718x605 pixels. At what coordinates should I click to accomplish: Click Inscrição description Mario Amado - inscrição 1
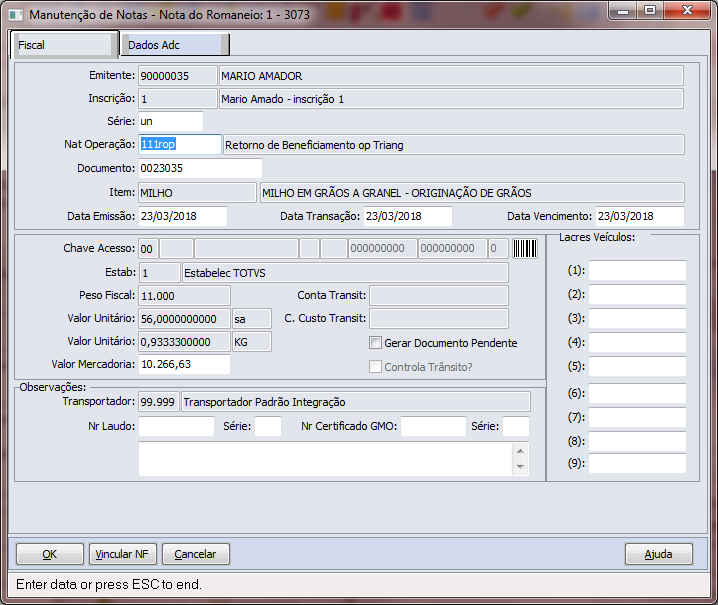(451, 98)
